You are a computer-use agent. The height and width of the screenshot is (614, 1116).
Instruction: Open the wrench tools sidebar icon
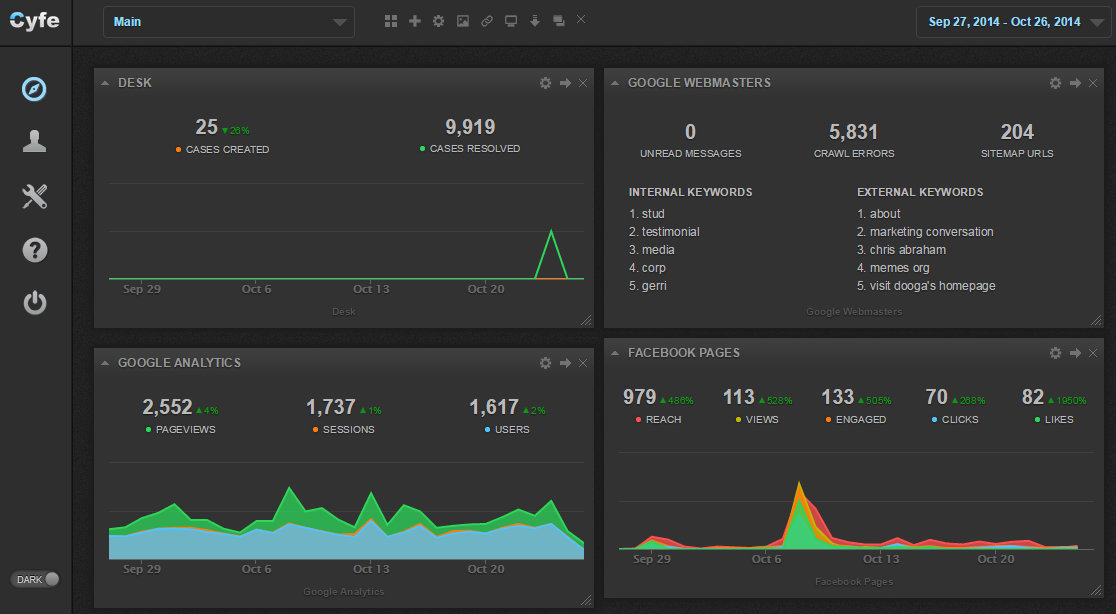click(x=35, y=197)
